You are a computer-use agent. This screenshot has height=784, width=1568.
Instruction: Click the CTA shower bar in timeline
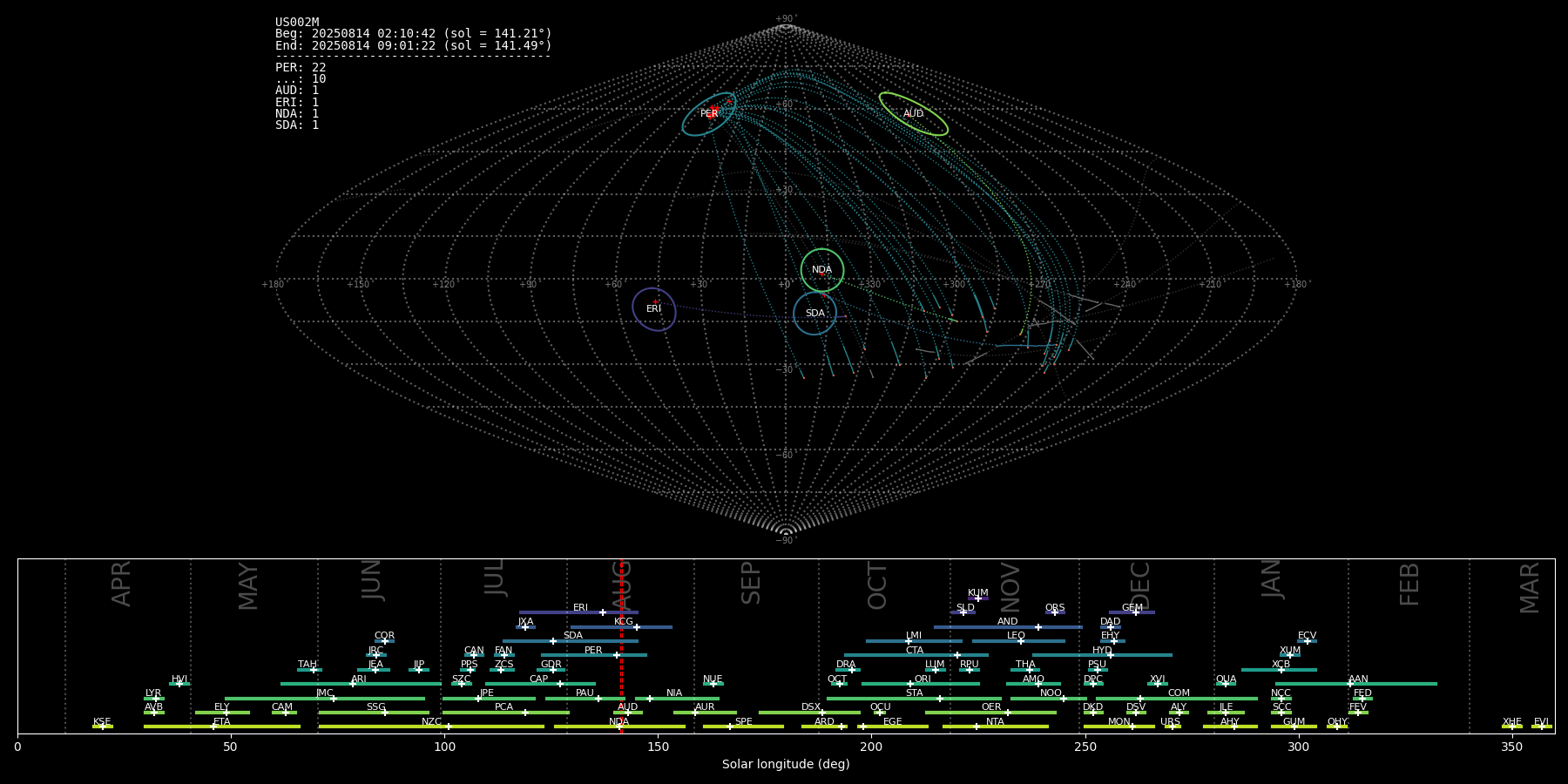click(x=916, y=655)
